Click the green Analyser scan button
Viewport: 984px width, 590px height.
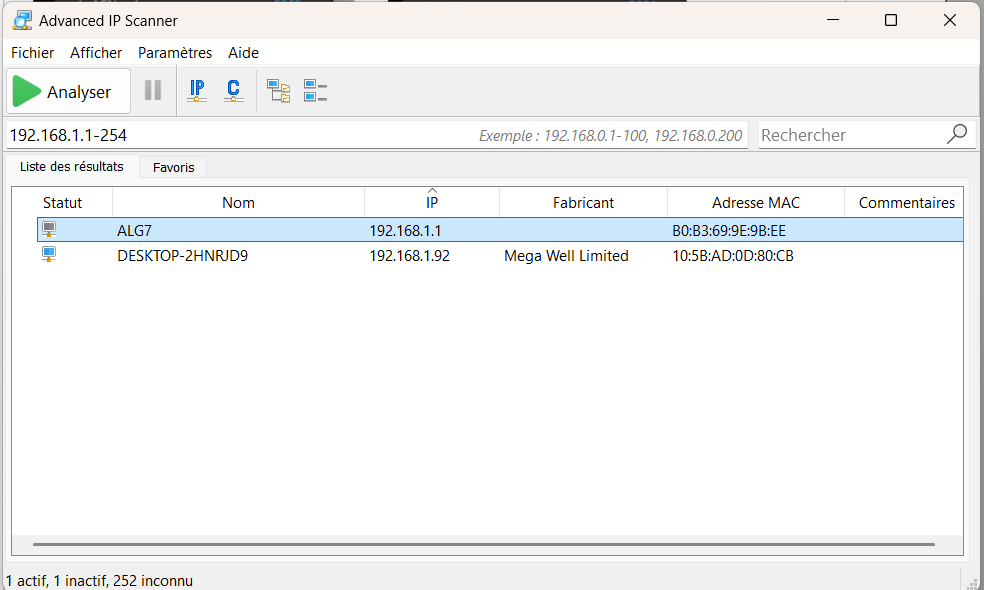(68, 92)
